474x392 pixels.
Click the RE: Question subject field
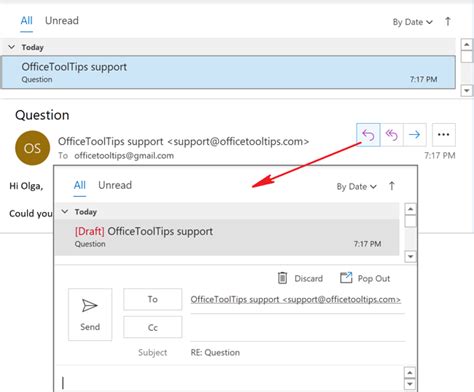click(x=215, y=353)
